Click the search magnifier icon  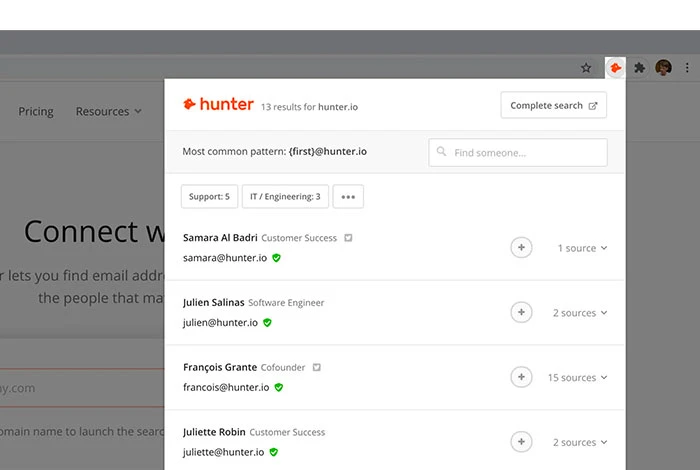coord(441,152)
